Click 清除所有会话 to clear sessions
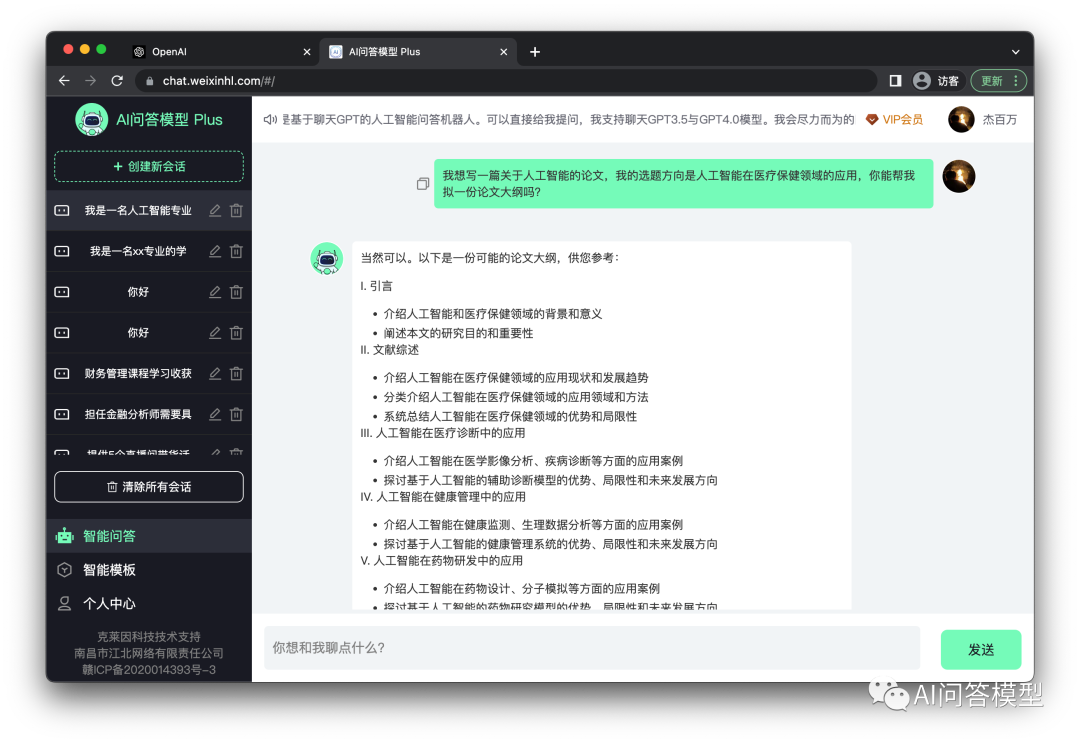 (x=148, y=486)
